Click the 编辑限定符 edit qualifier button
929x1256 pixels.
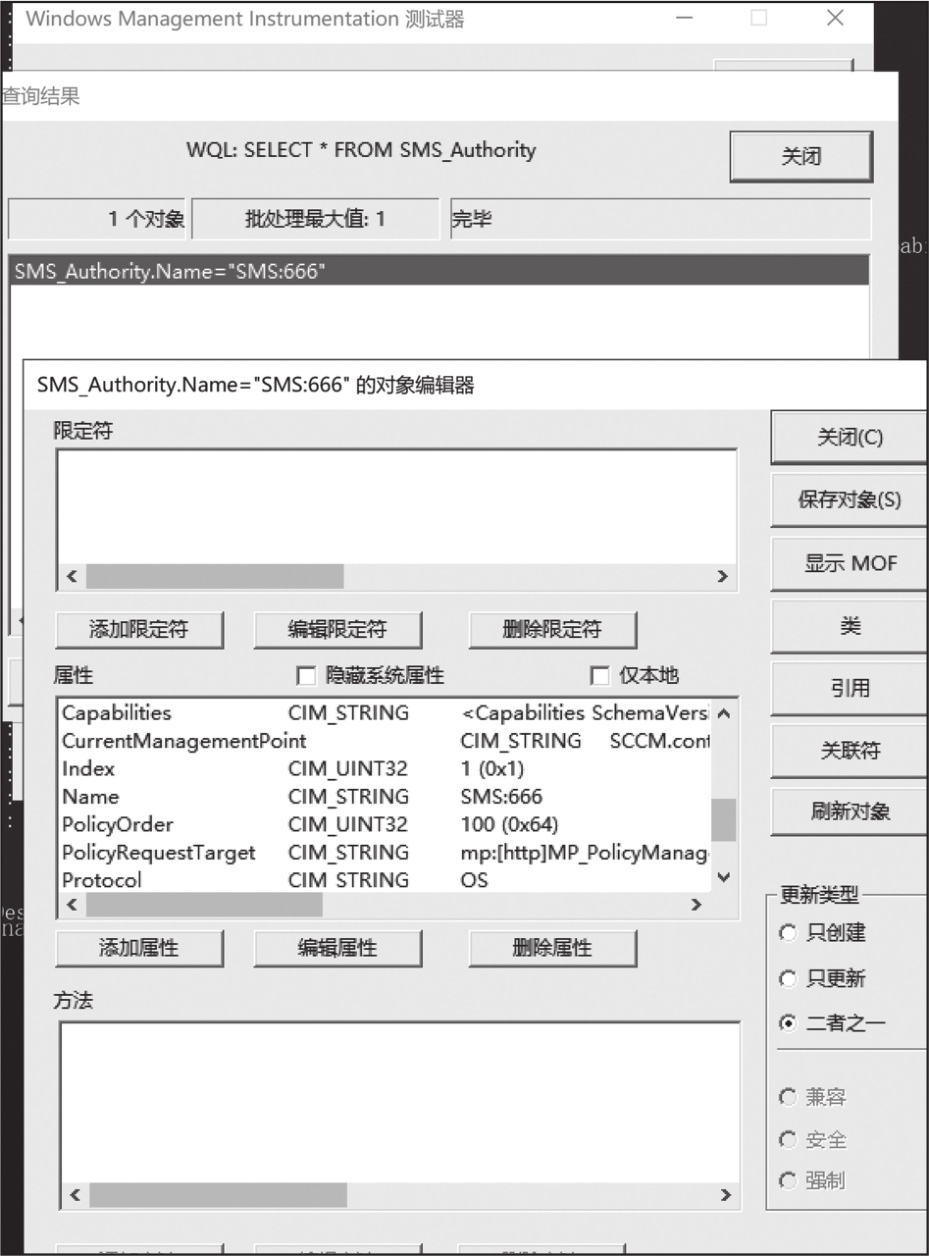338,629
